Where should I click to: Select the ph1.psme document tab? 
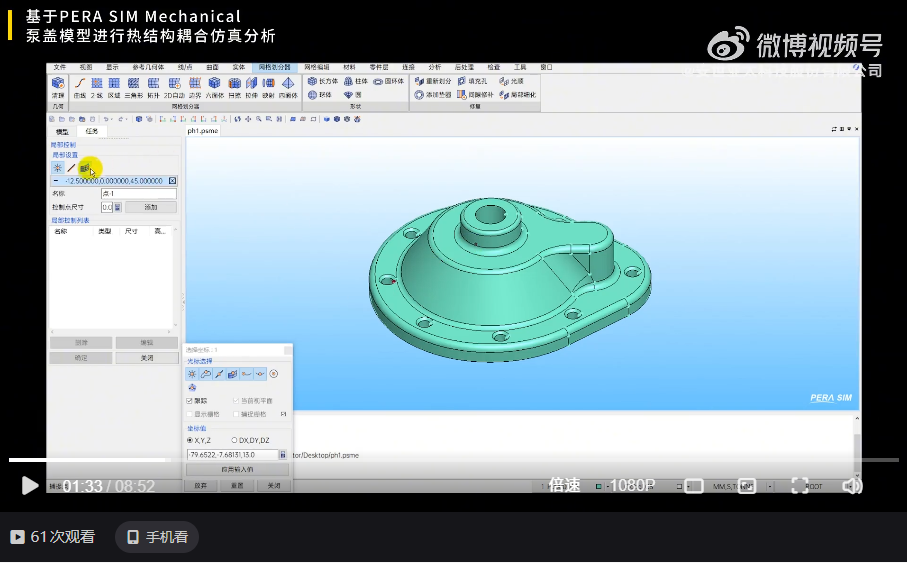(202, 131)
